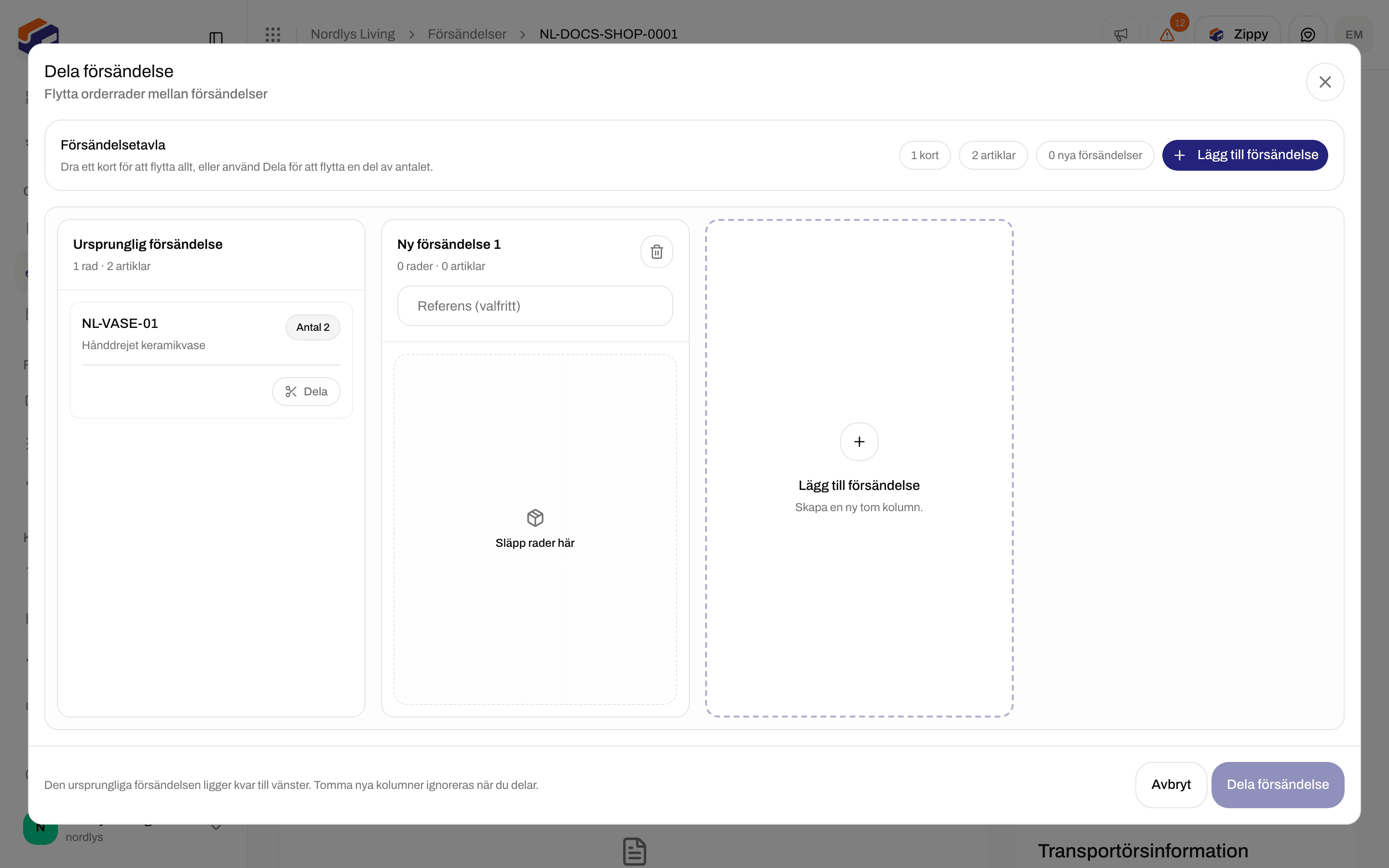Open the chat support icon
Screen dimensions: 1389x868
click(1307, 34)
